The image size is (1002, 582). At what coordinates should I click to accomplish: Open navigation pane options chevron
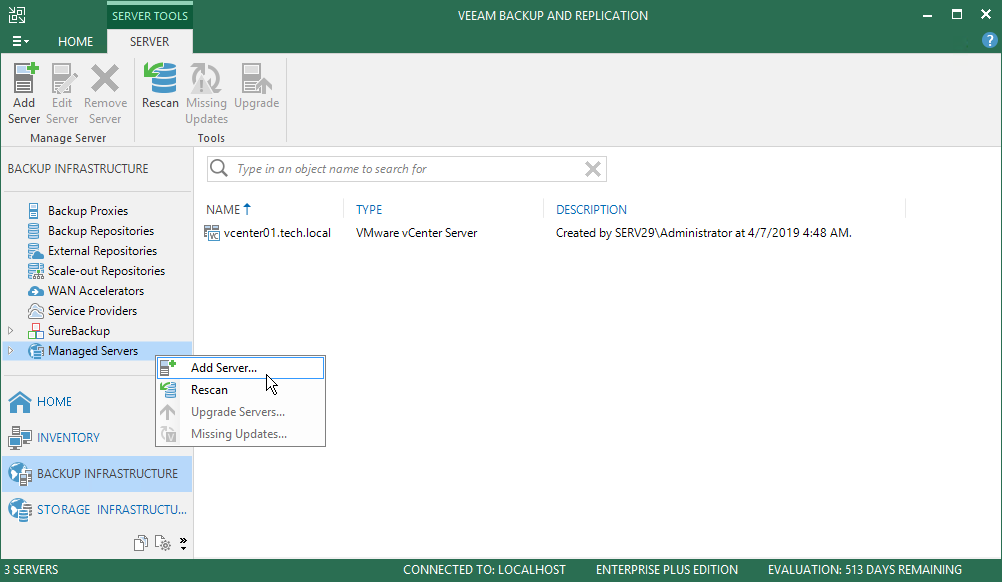(x=183, y=544)
